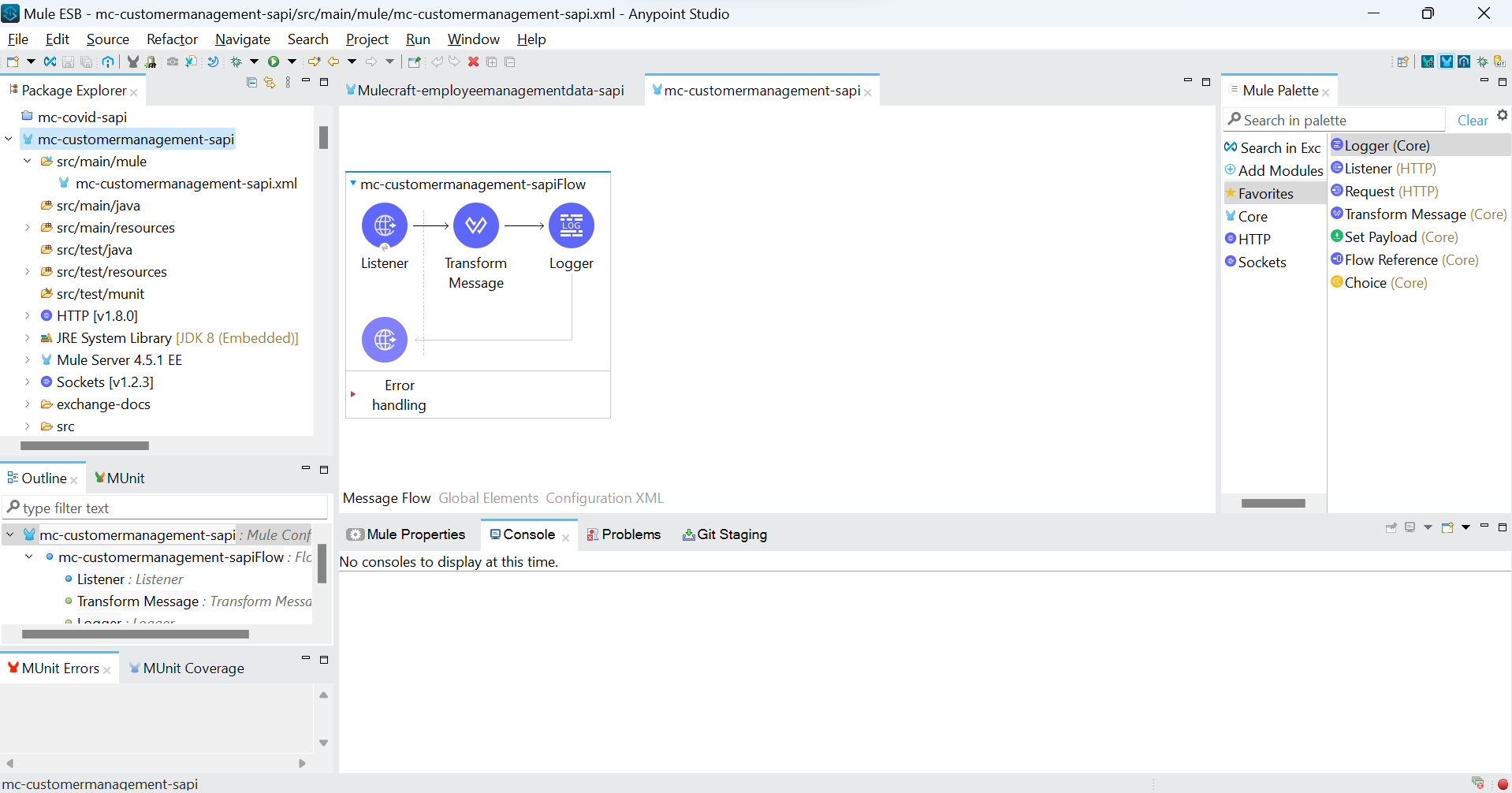Select the Transform Message node in flow
The height and width of the screenshot is (793, 1512).
coord(475,226)
